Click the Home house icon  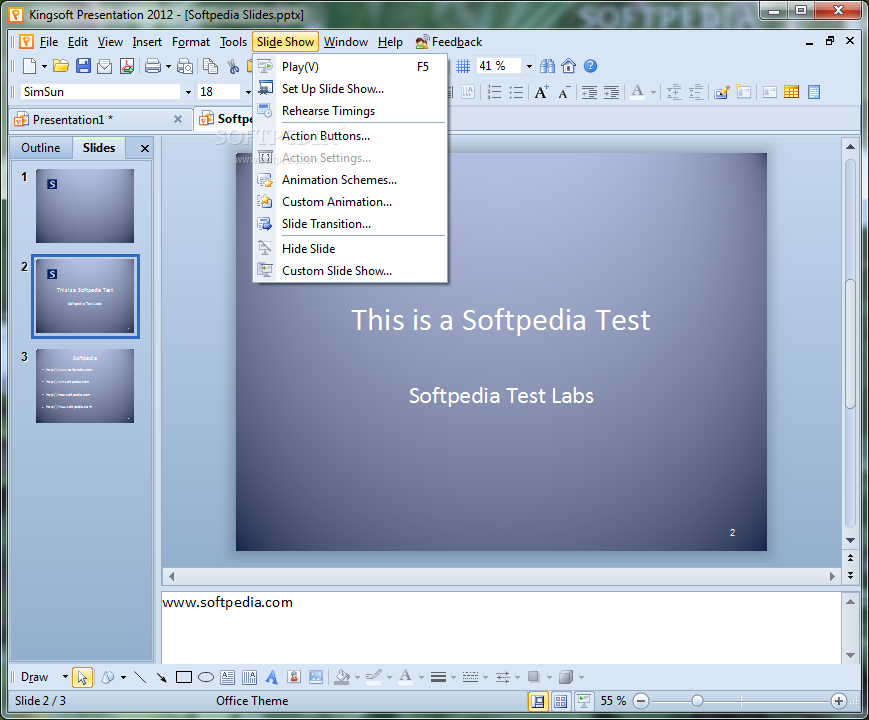(x=569, y=66)
